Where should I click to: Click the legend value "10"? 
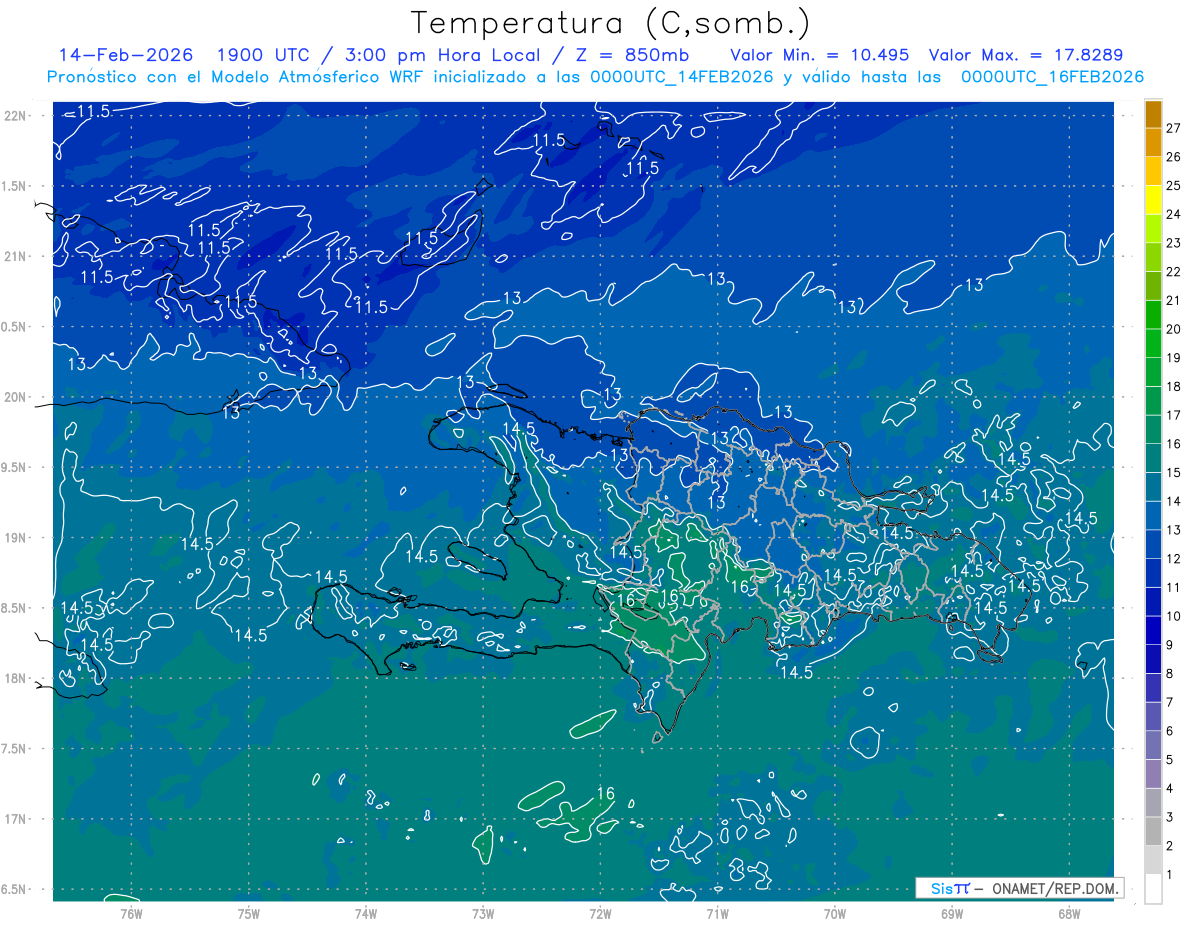(x=1174, y=616)
